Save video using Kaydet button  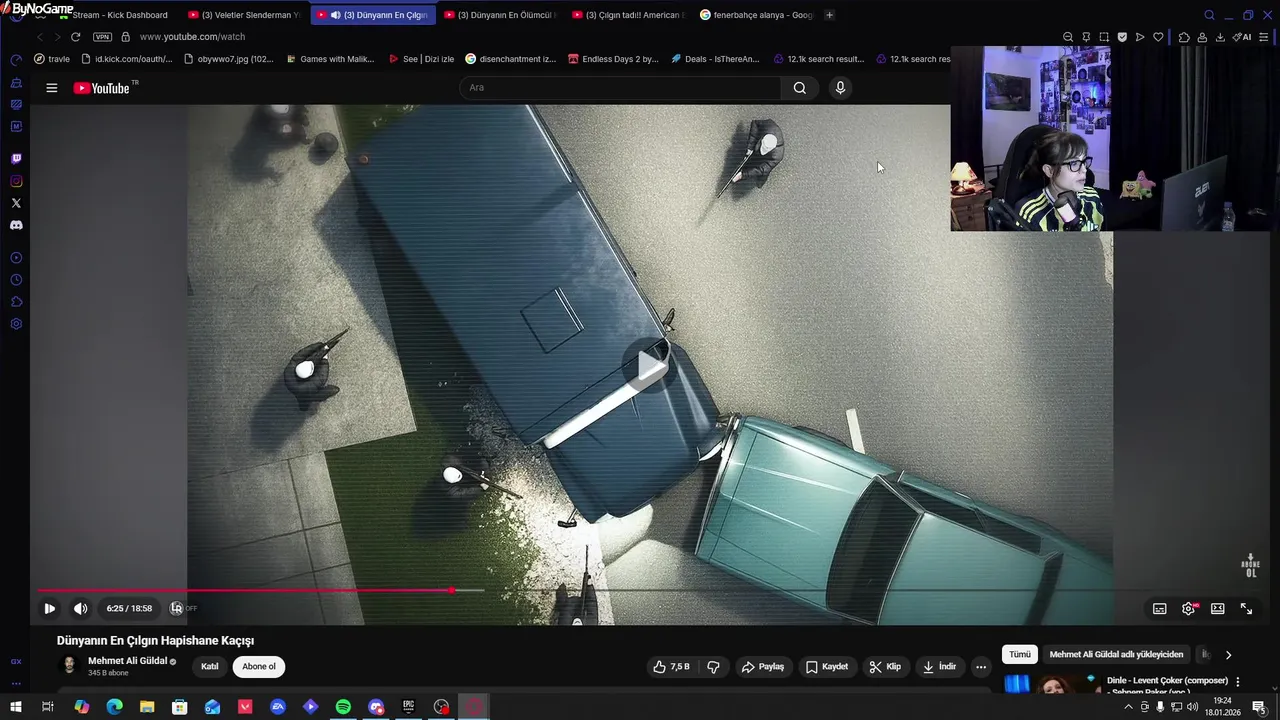click(827, 667)
